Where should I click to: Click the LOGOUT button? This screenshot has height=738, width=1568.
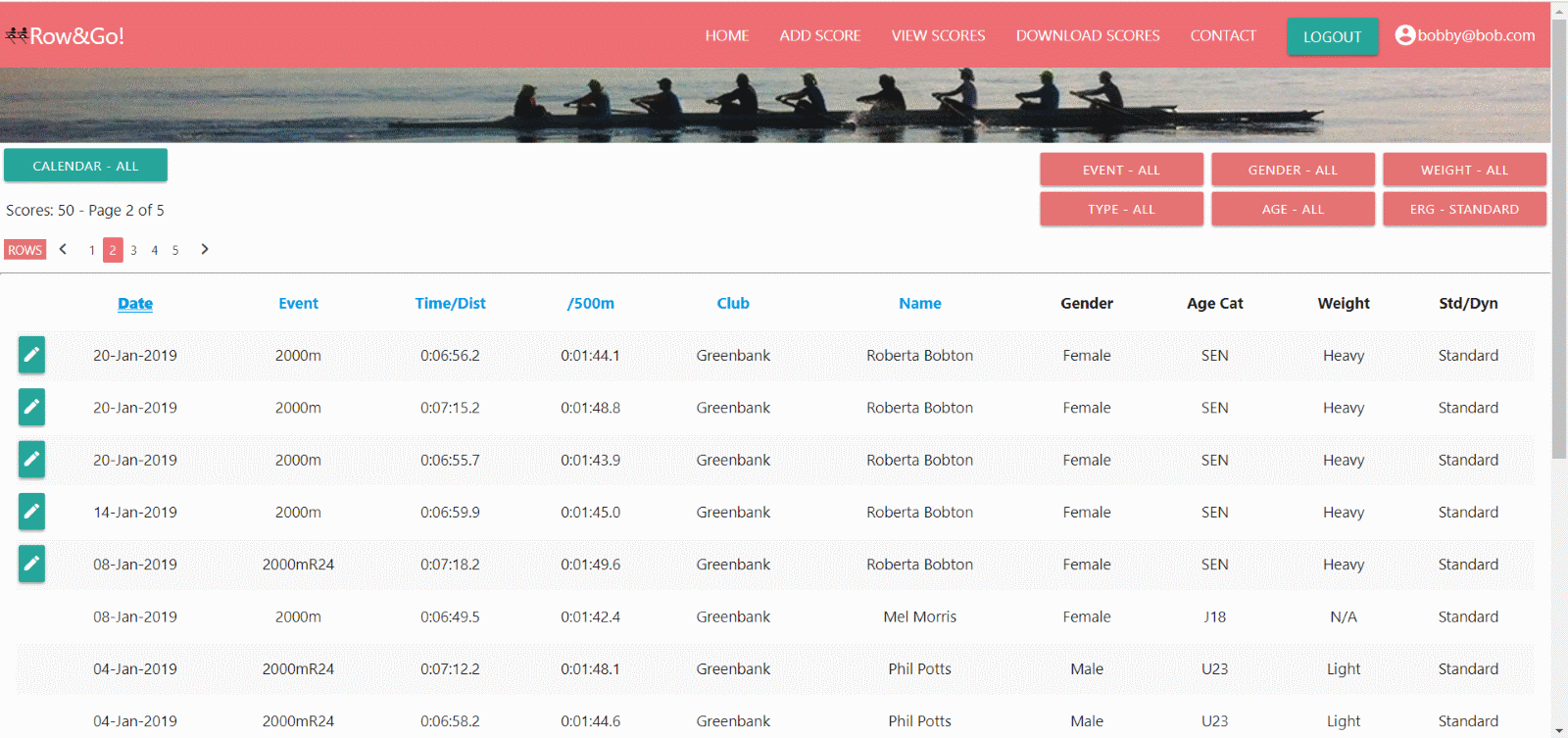pos(1332,36)
